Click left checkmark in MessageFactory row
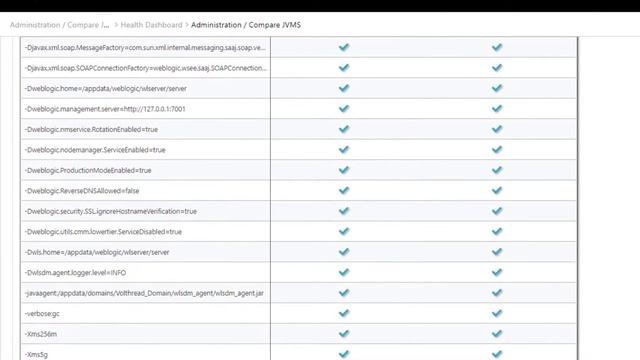 coord(344,47)
